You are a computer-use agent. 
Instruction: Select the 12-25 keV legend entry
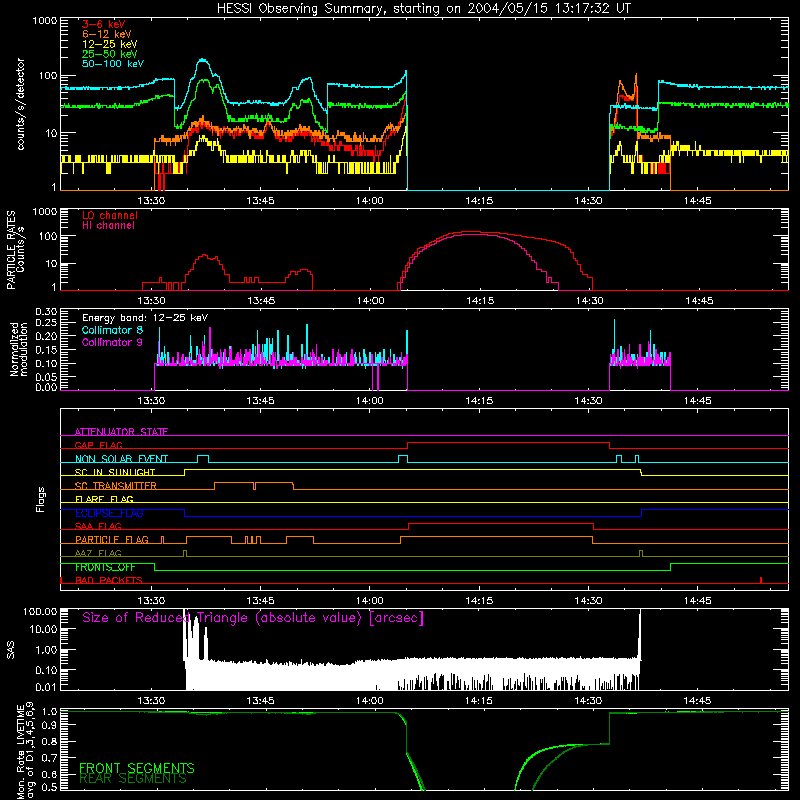pos(109,44)
